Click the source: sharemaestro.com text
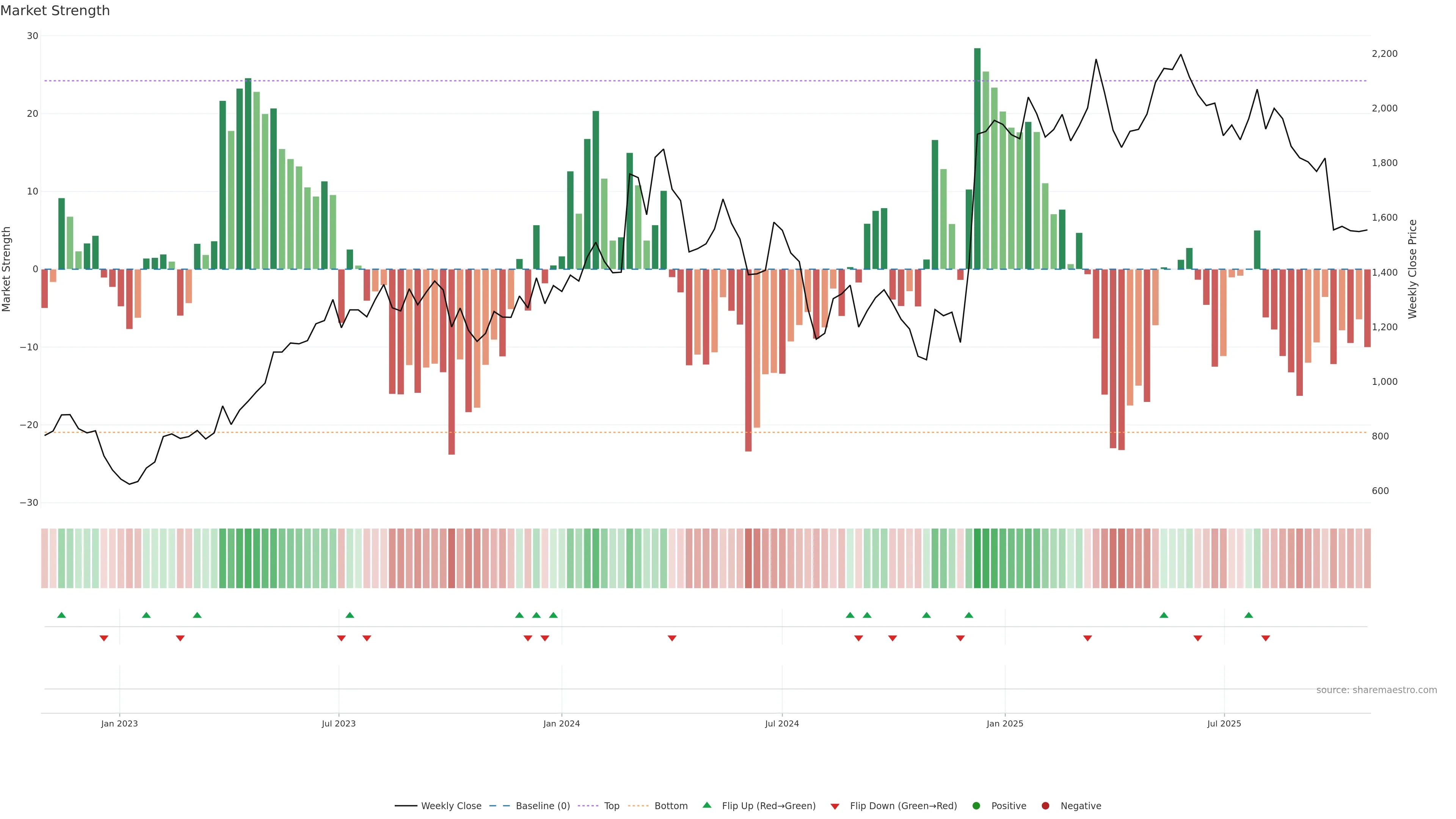Image resolution: width=1456 pixels, height=819 pixels. tap(1376, 690)
